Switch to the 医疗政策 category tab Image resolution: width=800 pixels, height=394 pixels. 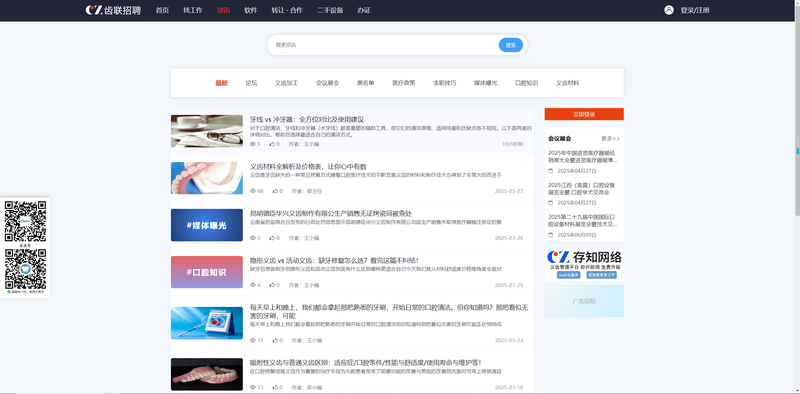point(404,83)
